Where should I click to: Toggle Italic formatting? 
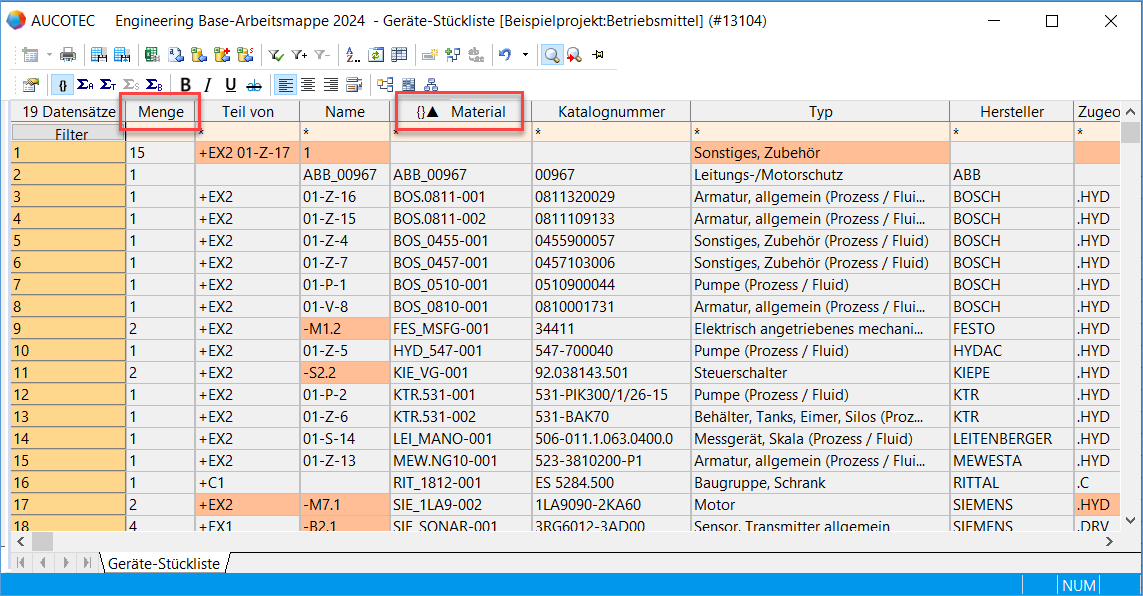[x=208, y=85]
